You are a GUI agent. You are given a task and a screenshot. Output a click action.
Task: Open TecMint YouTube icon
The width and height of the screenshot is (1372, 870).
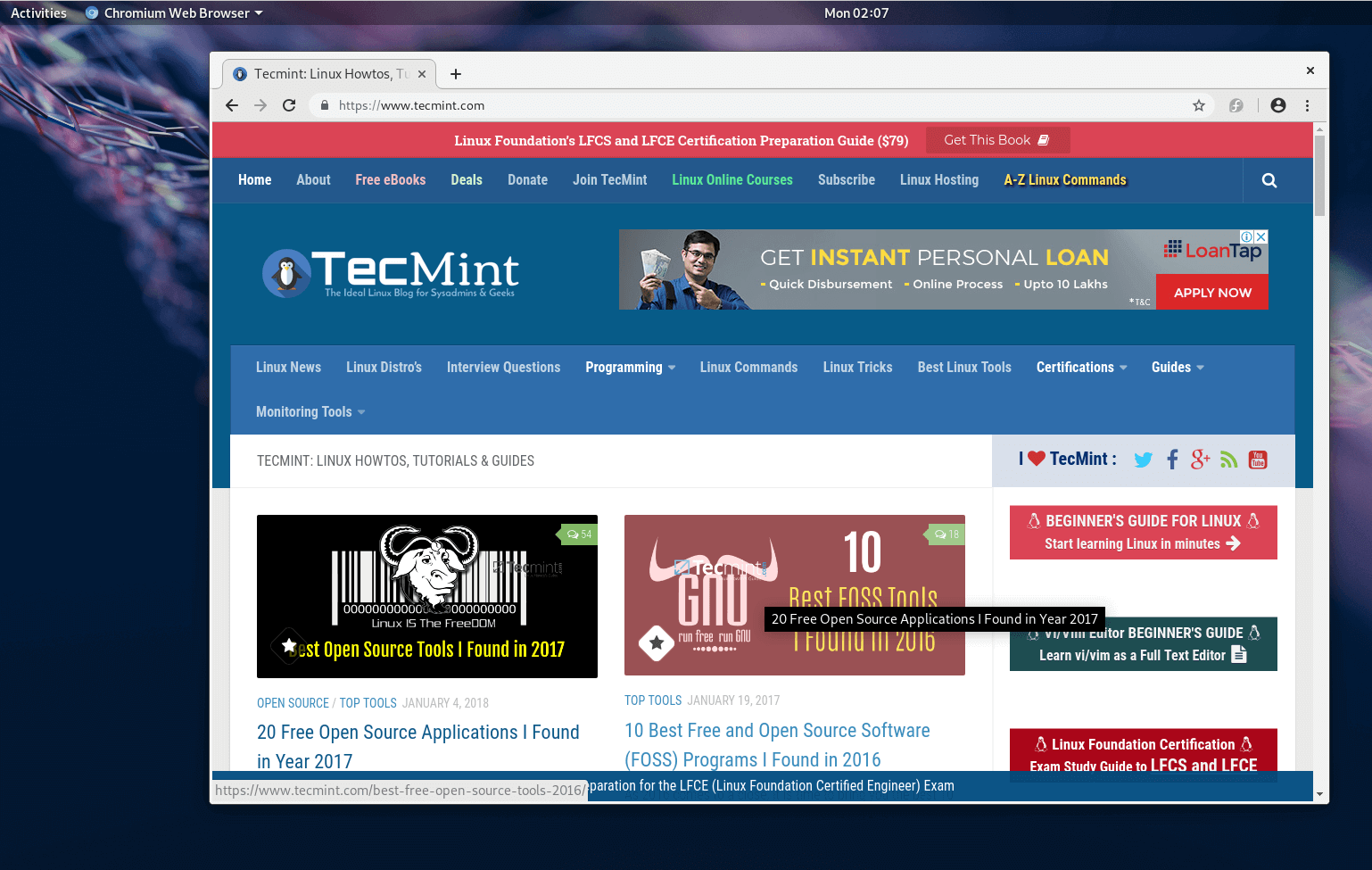pos(1258,460)
